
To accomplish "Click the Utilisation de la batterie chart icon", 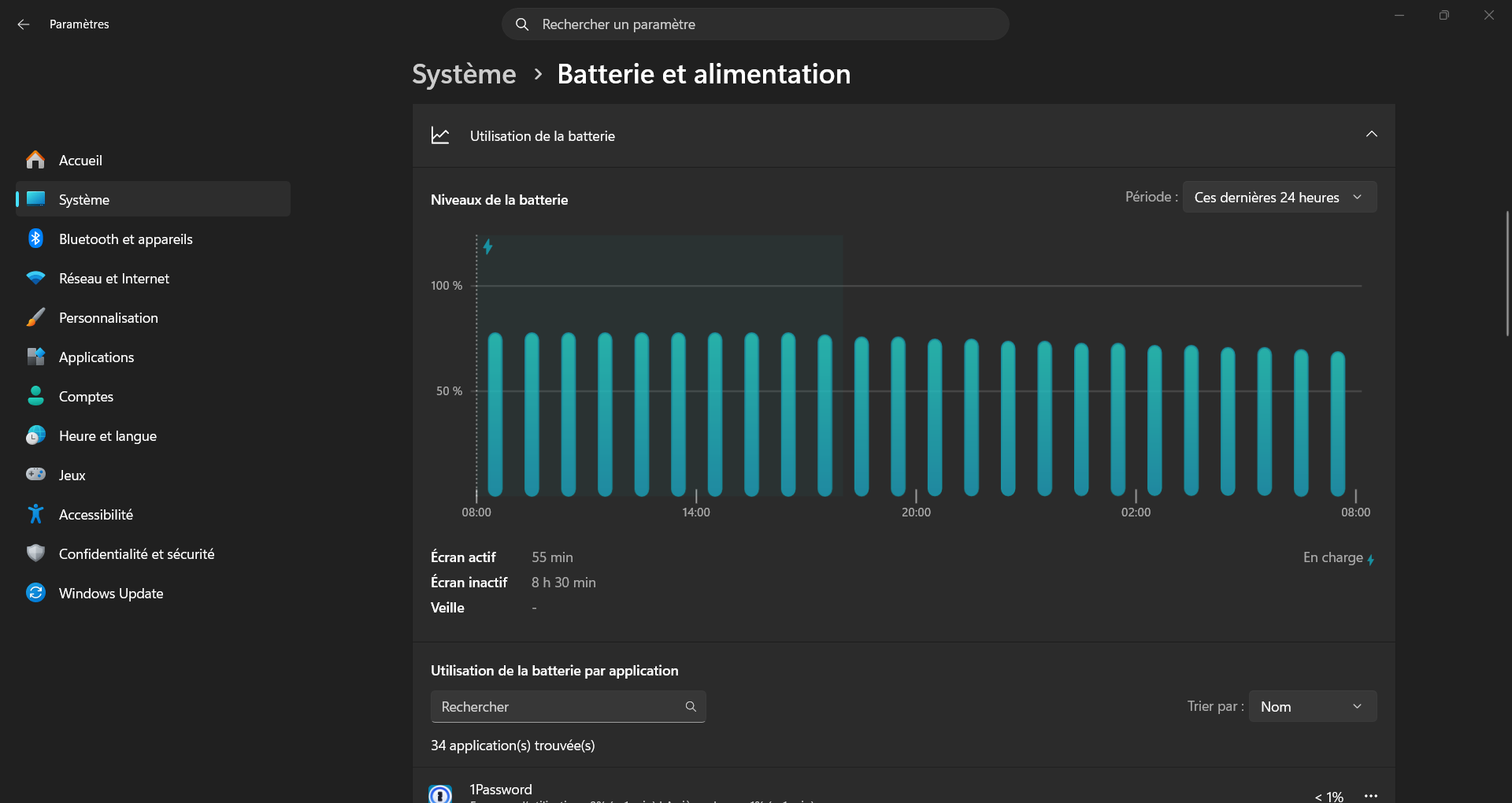I will click(440, 135).
